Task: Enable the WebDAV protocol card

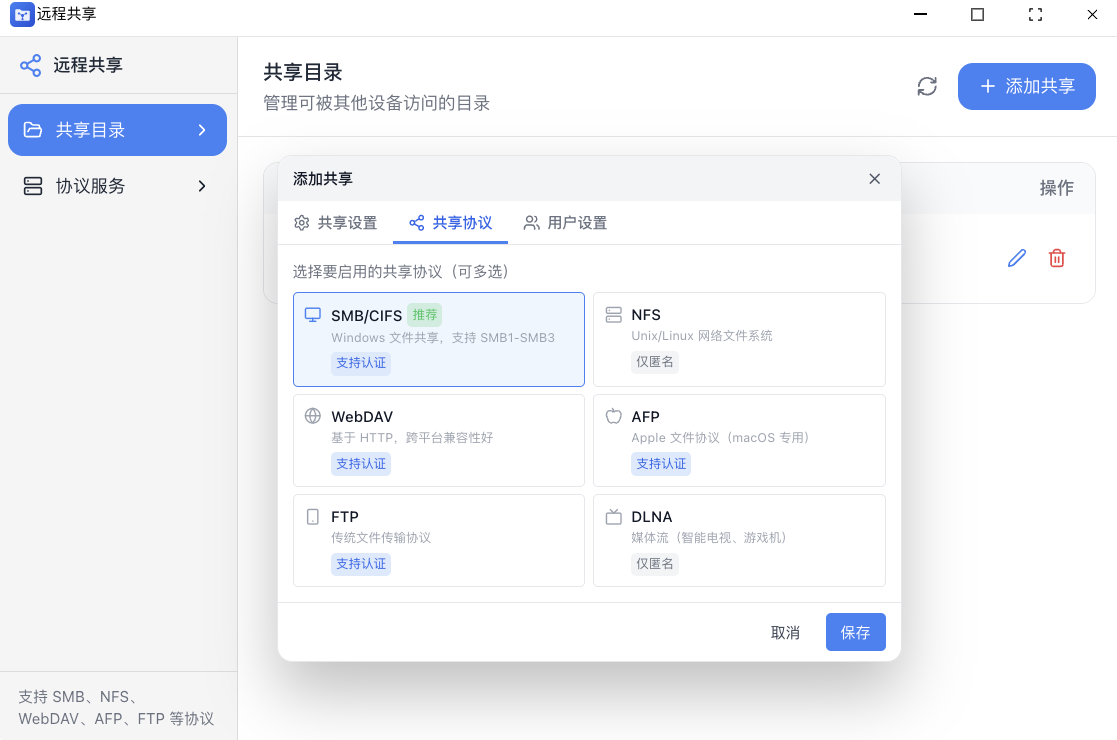Action: click(439, 440)
